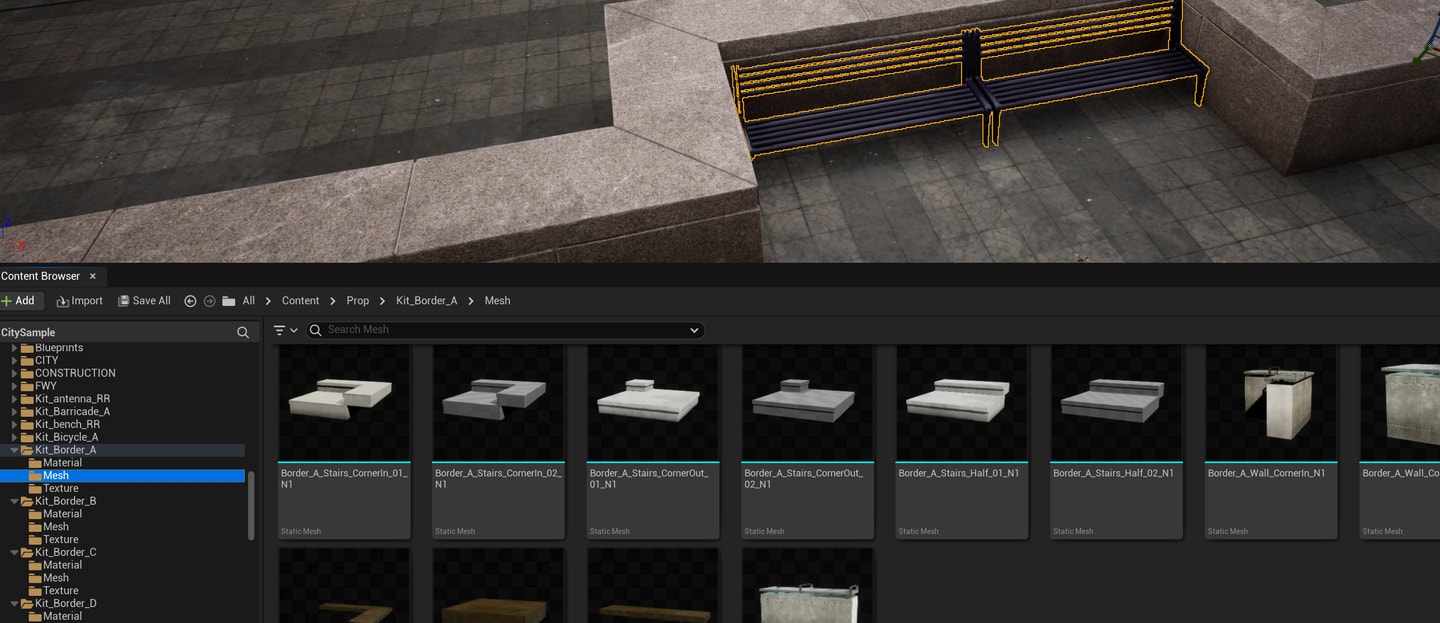Save everything using Save All
Viewport: 1440px width, 623px height.
point(144,301)
